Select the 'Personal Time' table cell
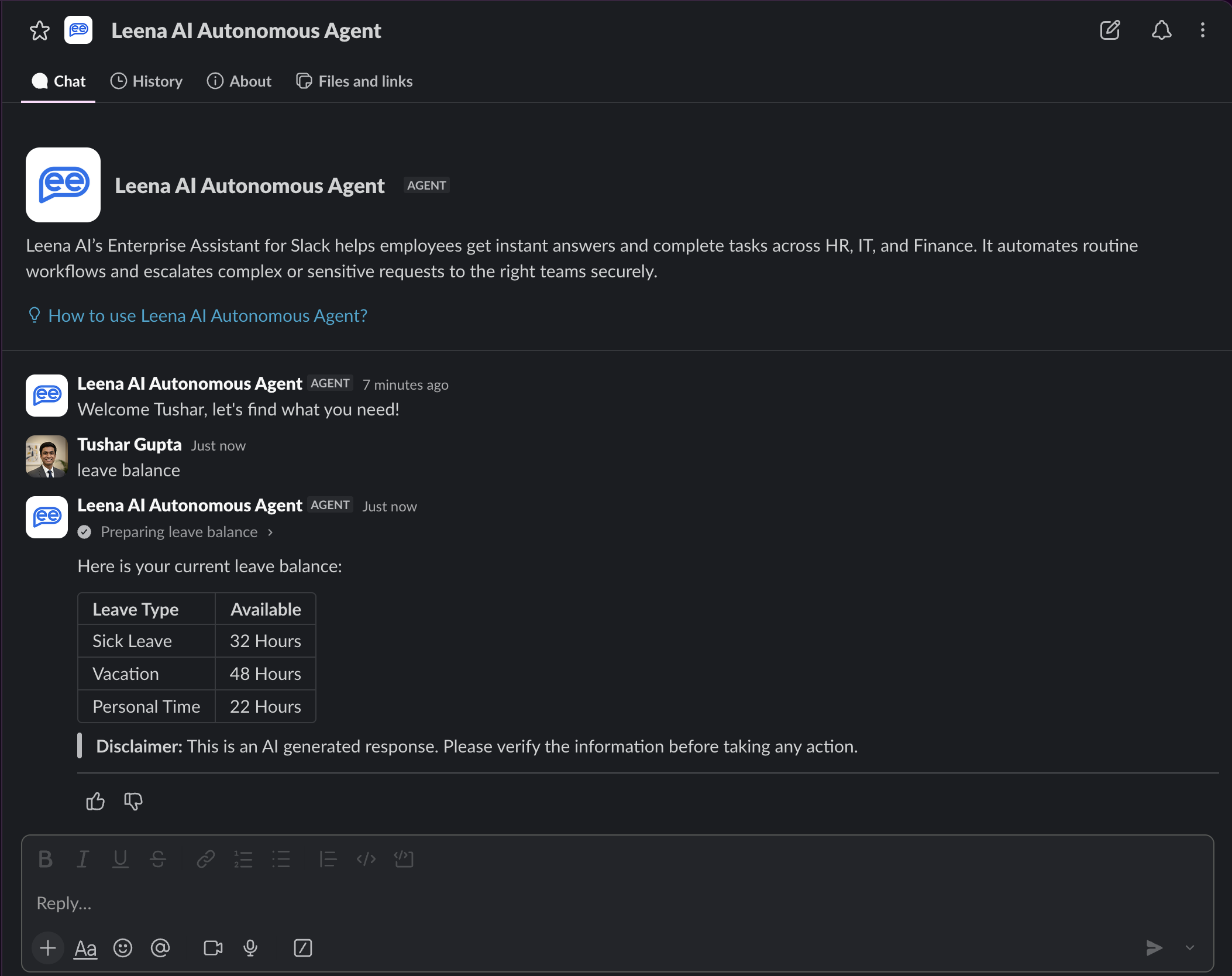 point(147,707)
